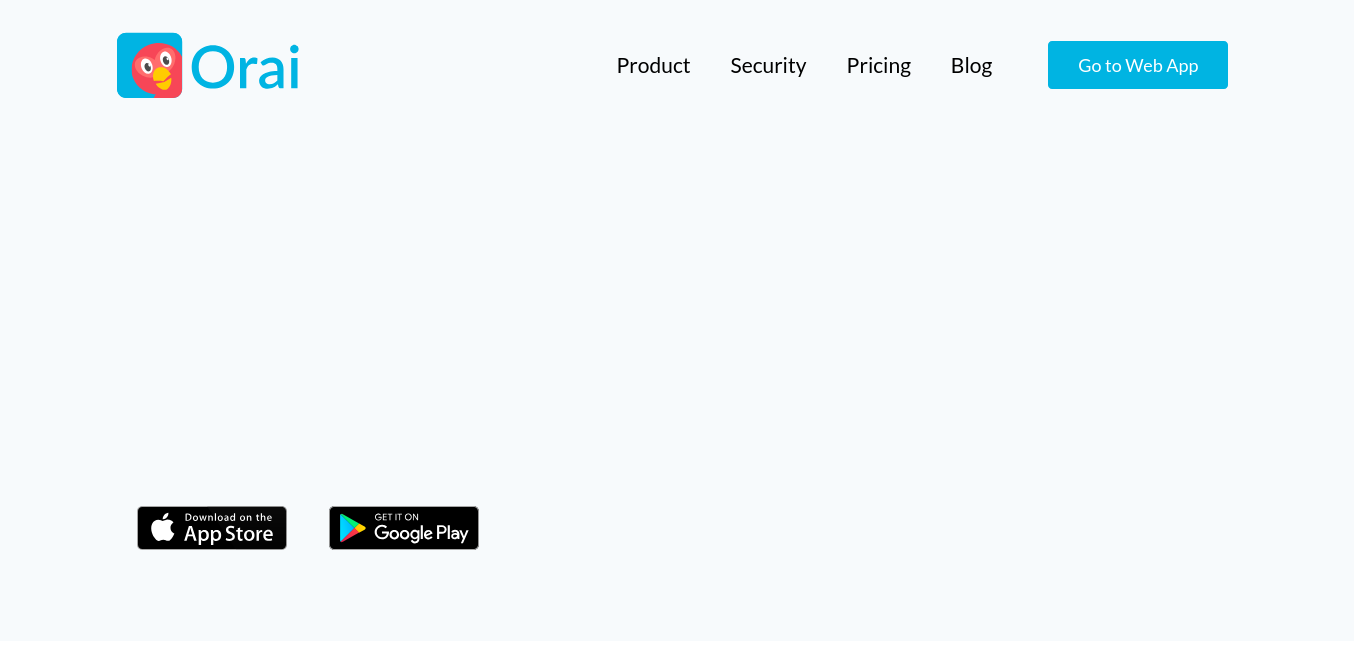Click the white strip below the hero section
This screenshot has width=1366, height=651.
tap(683, 646)
